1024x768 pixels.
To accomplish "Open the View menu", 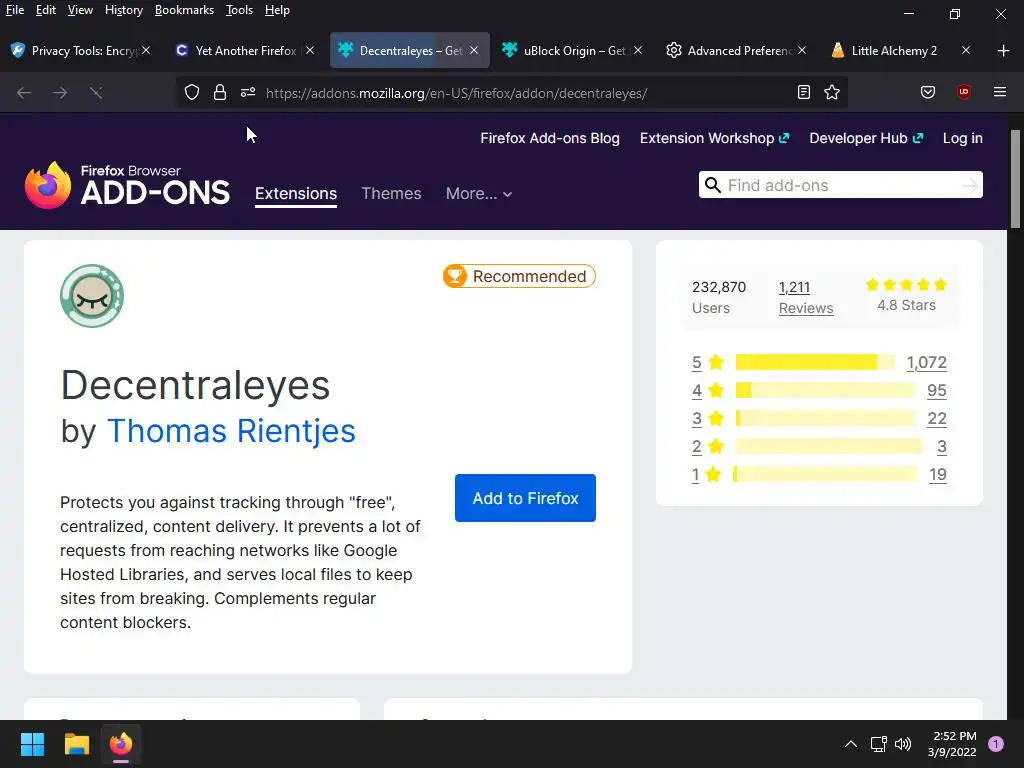I will click(x=80, y=10).
